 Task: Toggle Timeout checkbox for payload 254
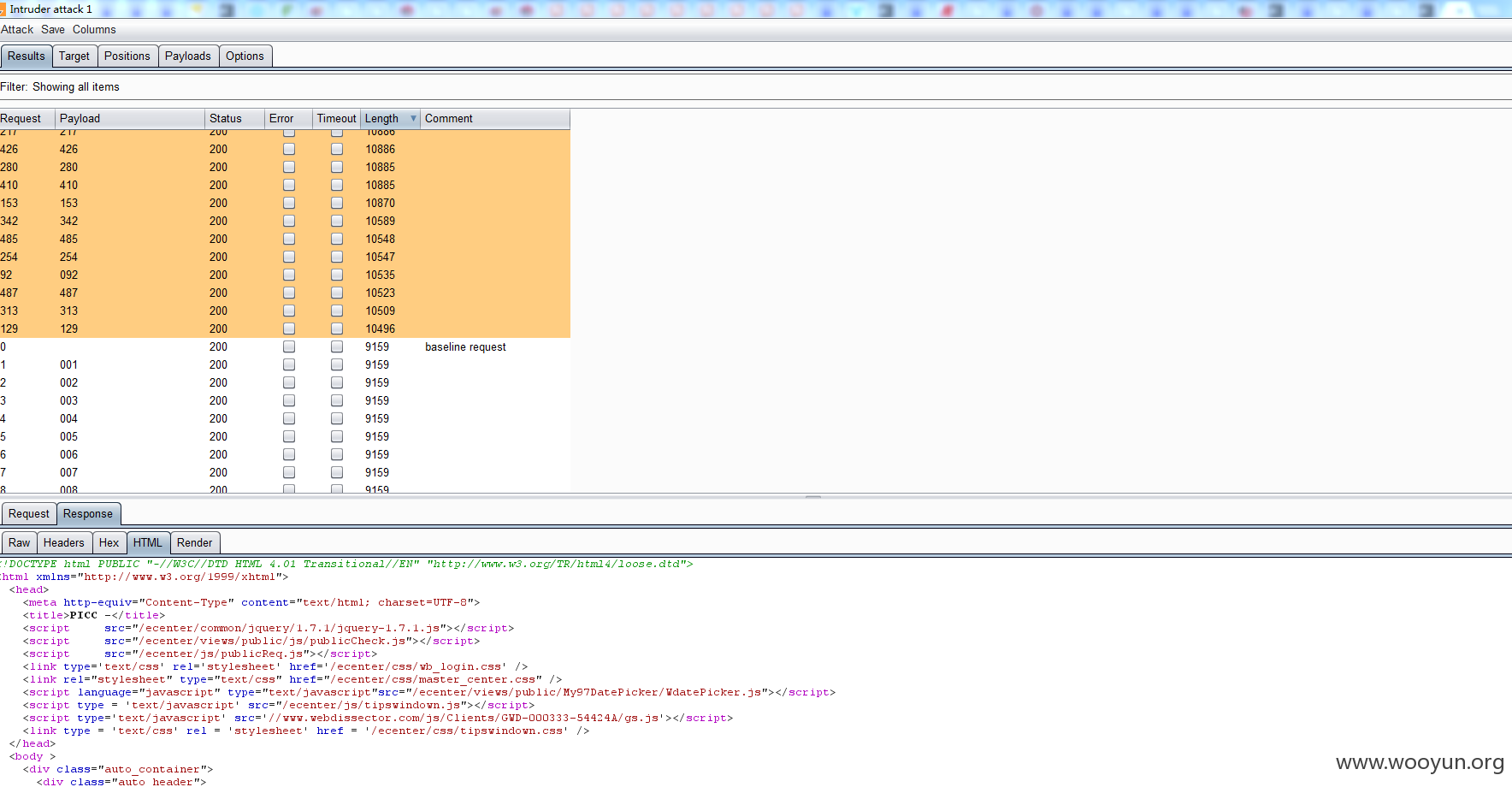(337, 257)
